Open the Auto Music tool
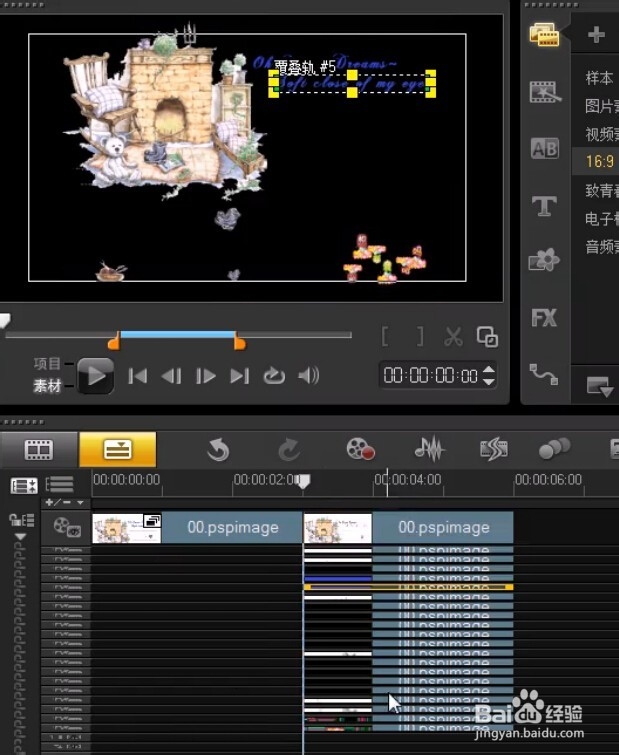Viewport: 619px width, 755px height. [494, 449]
